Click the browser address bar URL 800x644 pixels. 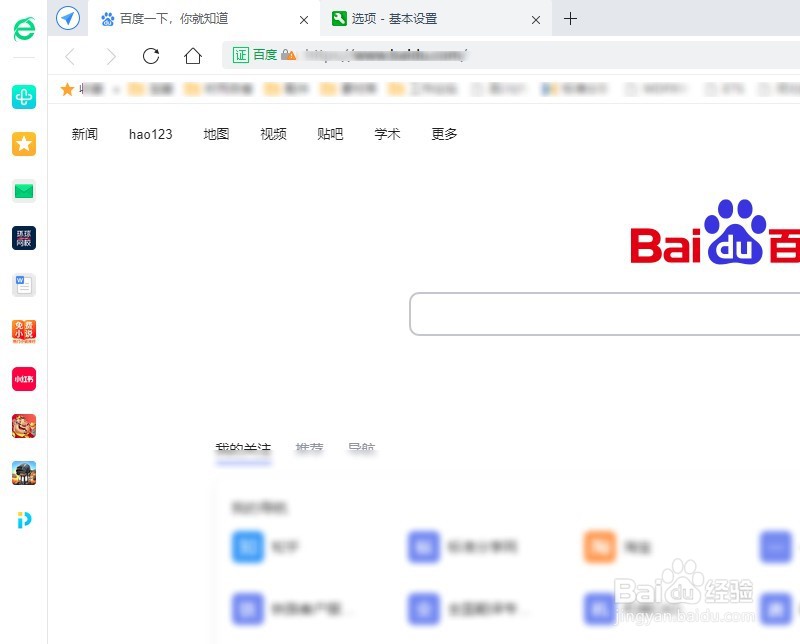click(x=385, y=55)
